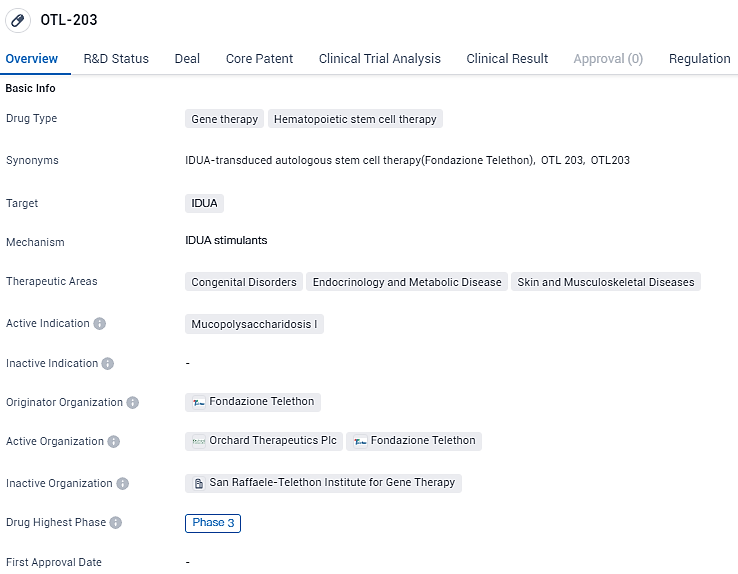Viewport: 738px width, 574px height.
Task: Select the Deal tab
Action: (x=187, y=59)
